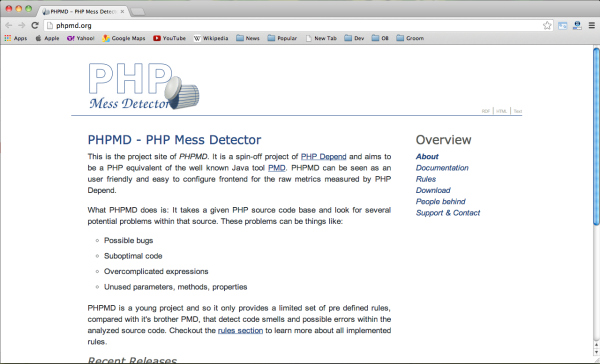Screen dimensions: 600x364
Task: Expand the News bookmarks folder
Action: [248, 38]
